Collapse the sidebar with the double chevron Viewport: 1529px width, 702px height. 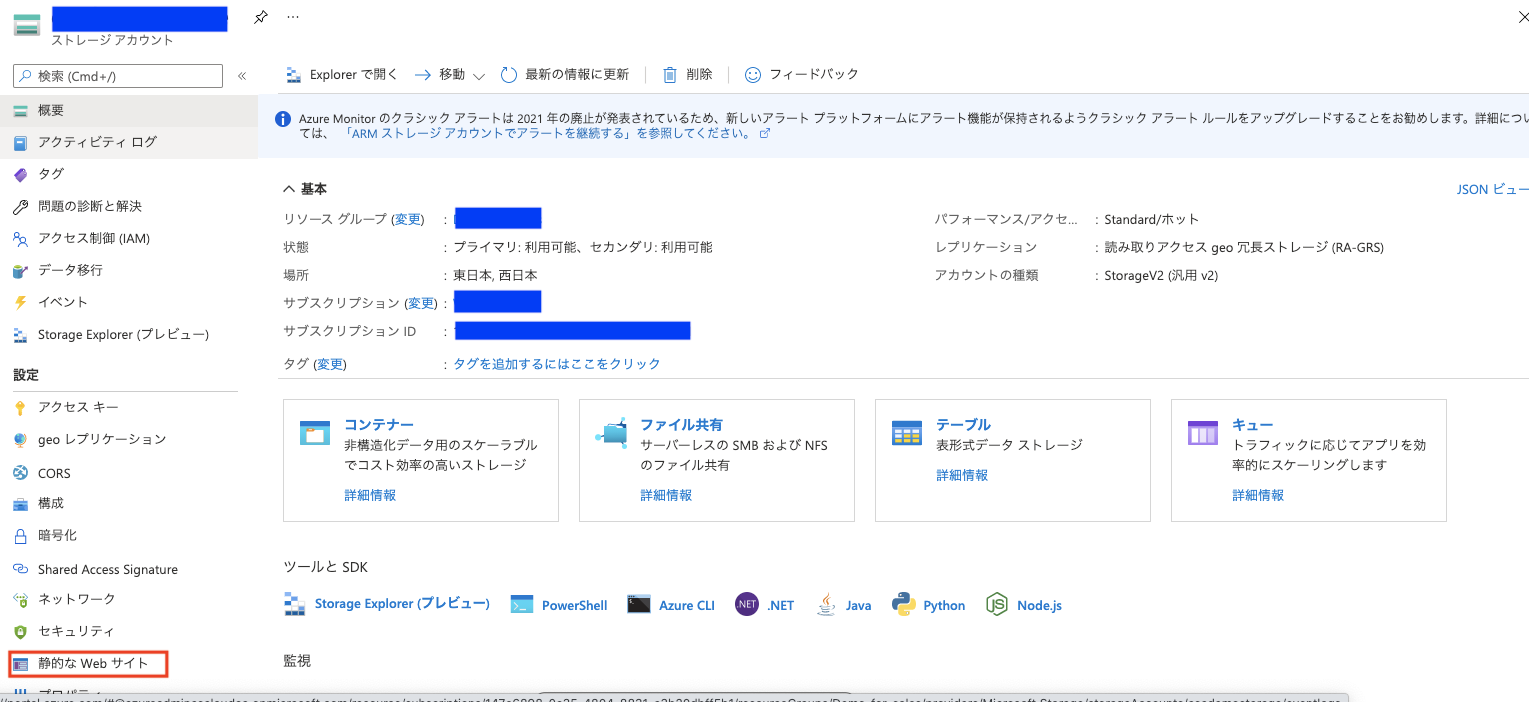click(242, 76)
